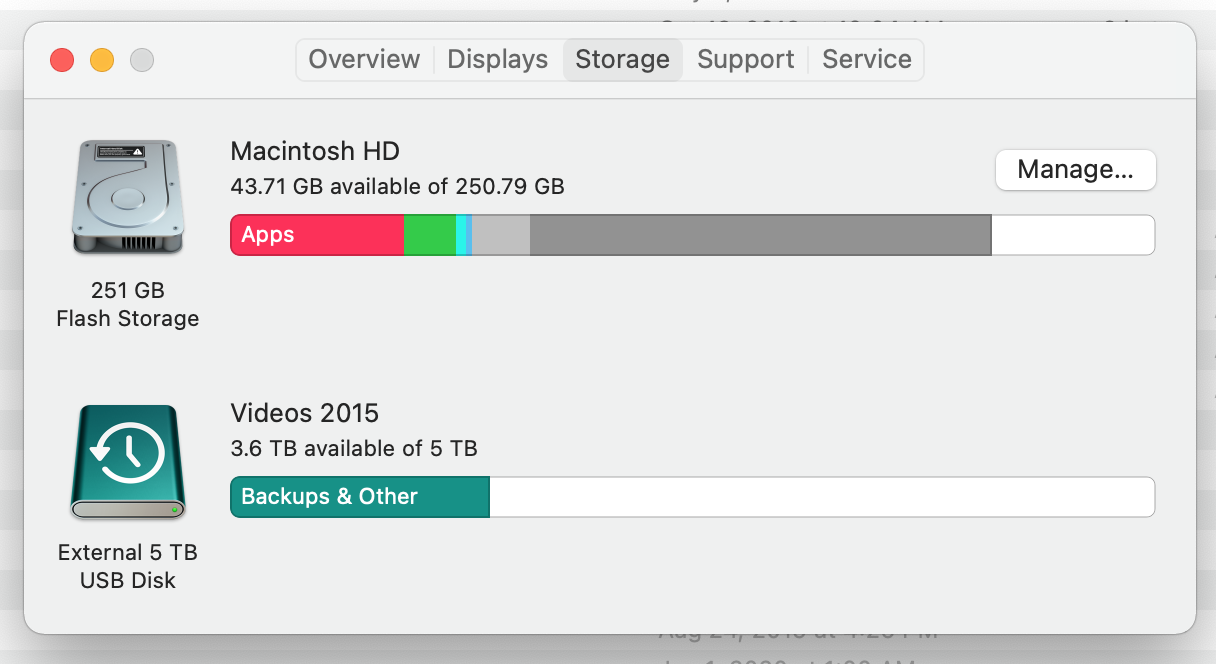The image size is (1216, 664).
Task: Click the green segment in storage bar
Action: [x=429, y=235]
